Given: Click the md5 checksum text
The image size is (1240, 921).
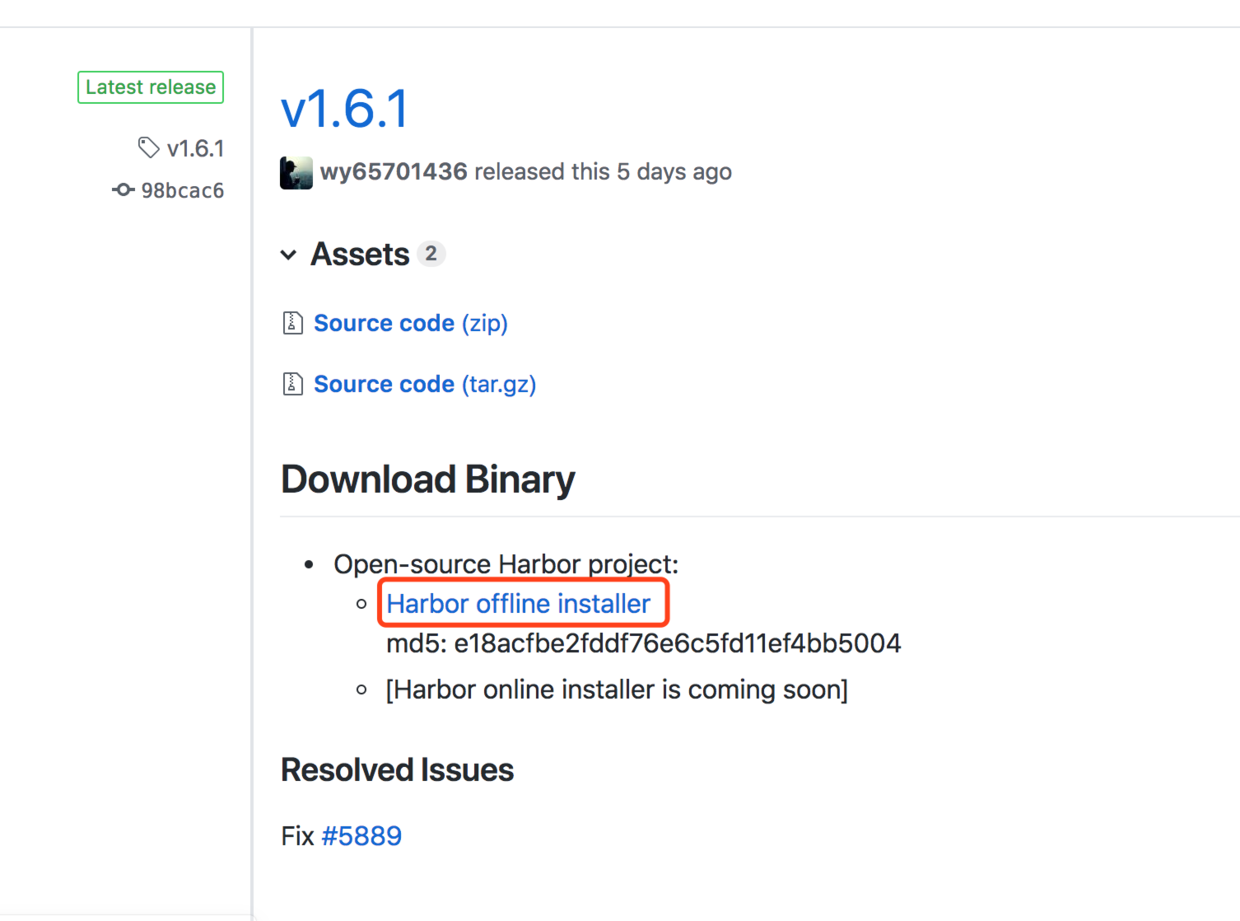Looking at the screenshot, I should pos(644,643).
